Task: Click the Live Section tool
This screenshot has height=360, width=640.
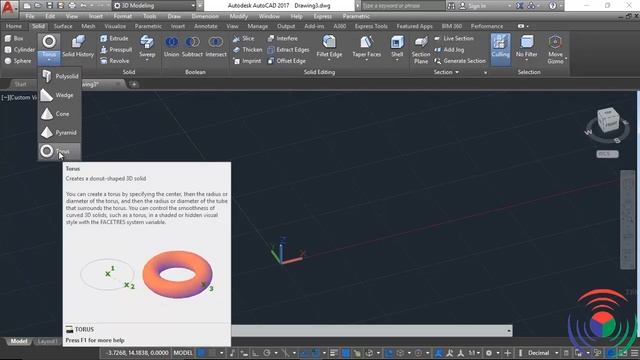Action: [x=454, y=38]
